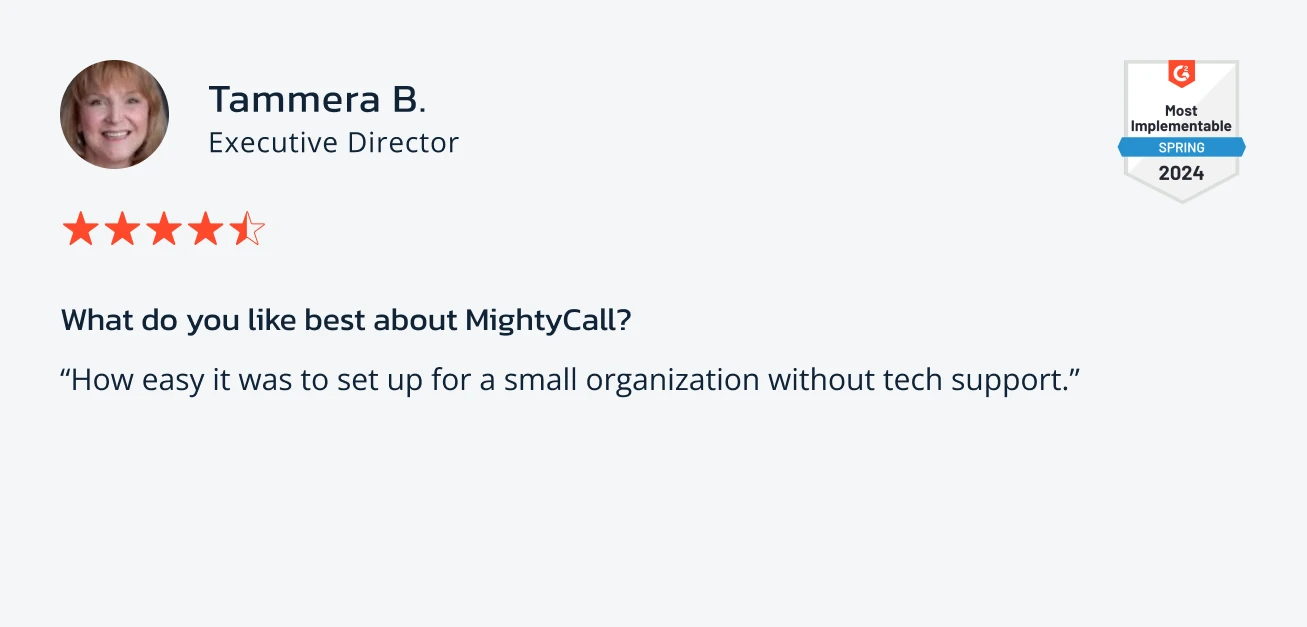Click the "Most Implementable" badge text
Screen dimensions: 1307x627
click(x=1181, y=118)
